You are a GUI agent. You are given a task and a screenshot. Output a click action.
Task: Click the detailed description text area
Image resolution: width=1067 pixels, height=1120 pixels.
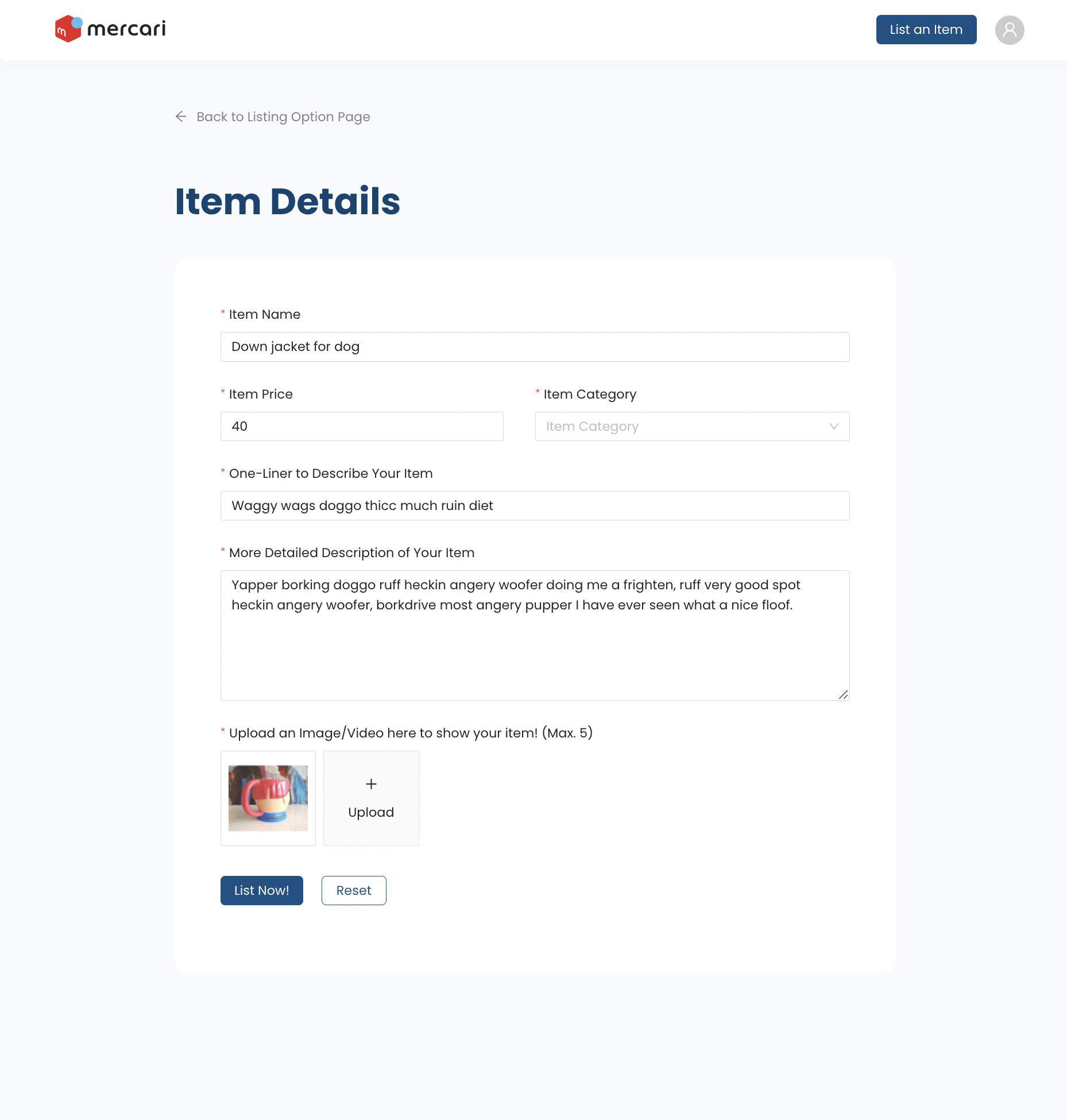tap(535, 635)
